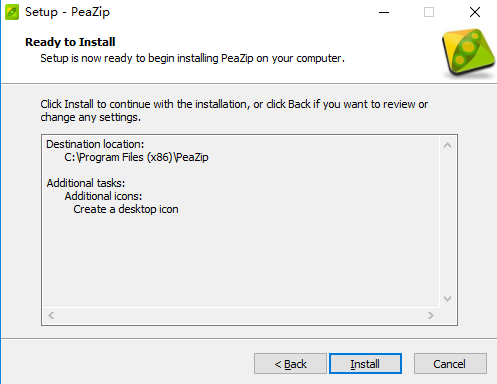Click the vertical scrollbar track in the summary box

[x=447, y=222]
